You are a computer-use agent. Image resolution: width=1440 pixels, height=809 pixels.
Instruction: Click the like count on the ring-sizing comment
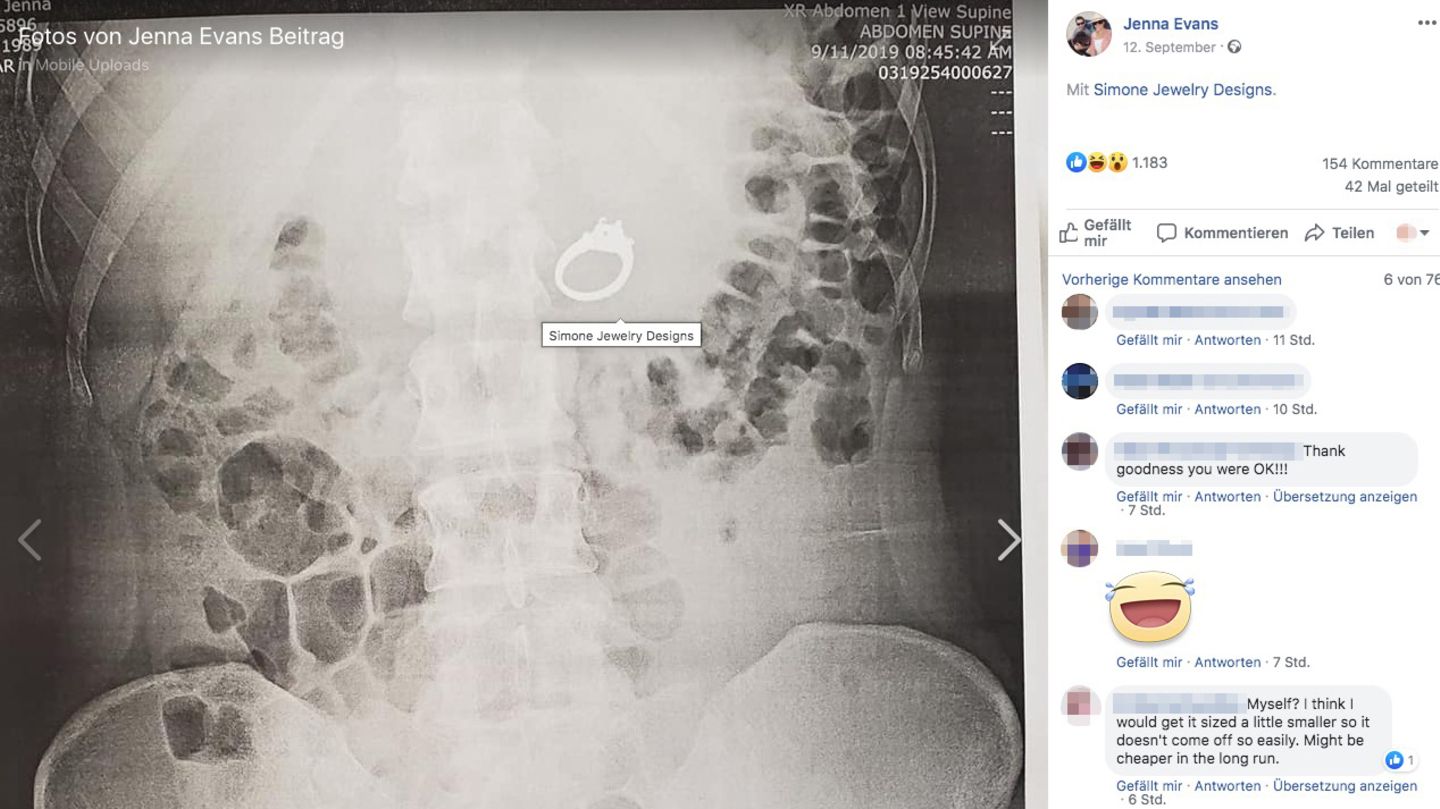(x=1401, y=760)
